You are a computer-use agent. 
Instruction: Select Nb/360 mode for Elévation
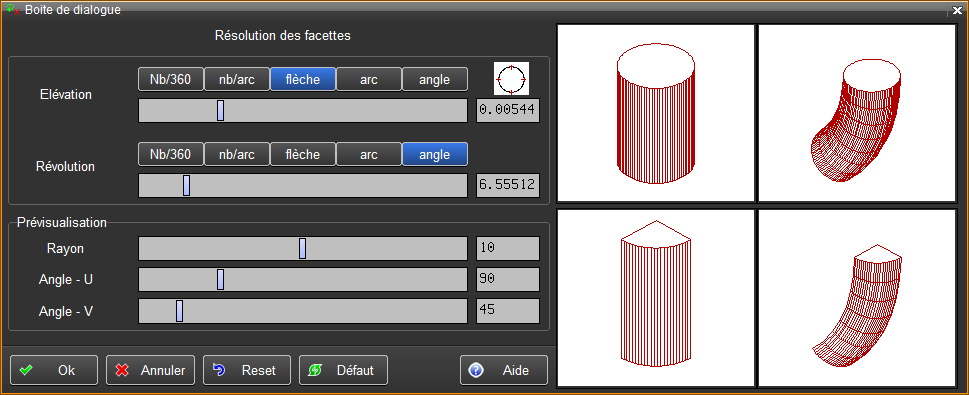pos(171,79)
